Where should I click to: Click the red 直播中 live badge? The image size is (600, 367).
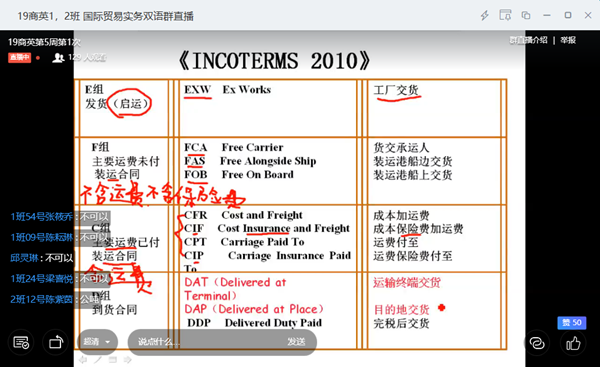[x=20, y=58]
